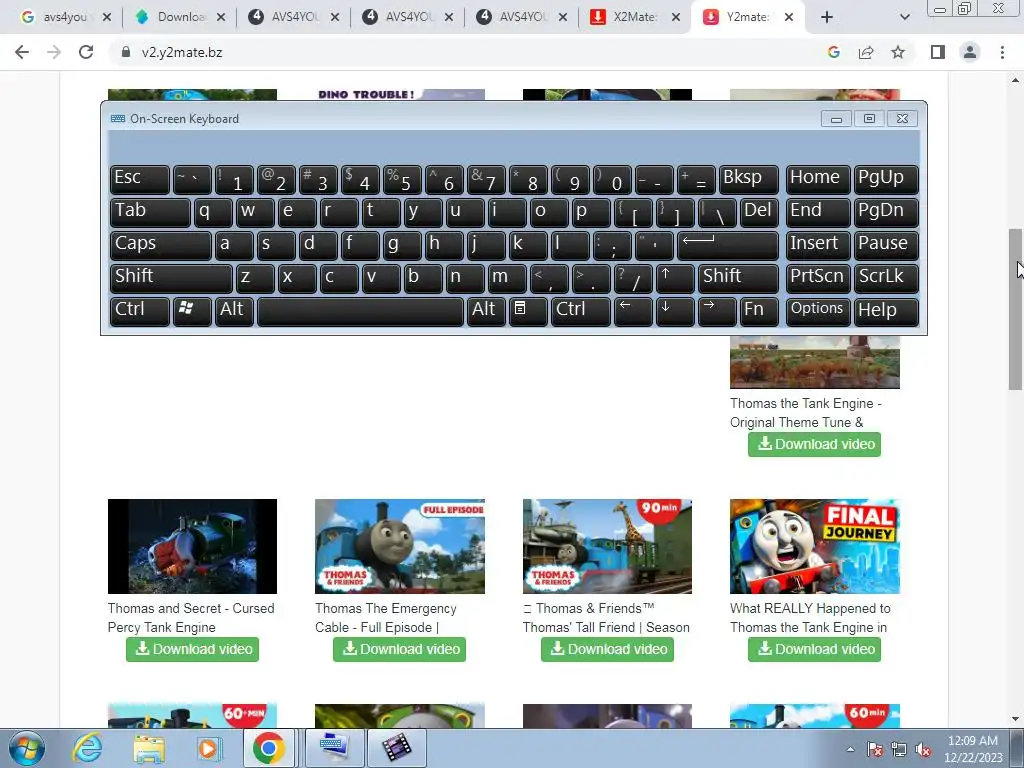The image size is (1024, 768).
Task: Toggle the Caps key on On-Screen Keyboard
Action: click(161, 245)
